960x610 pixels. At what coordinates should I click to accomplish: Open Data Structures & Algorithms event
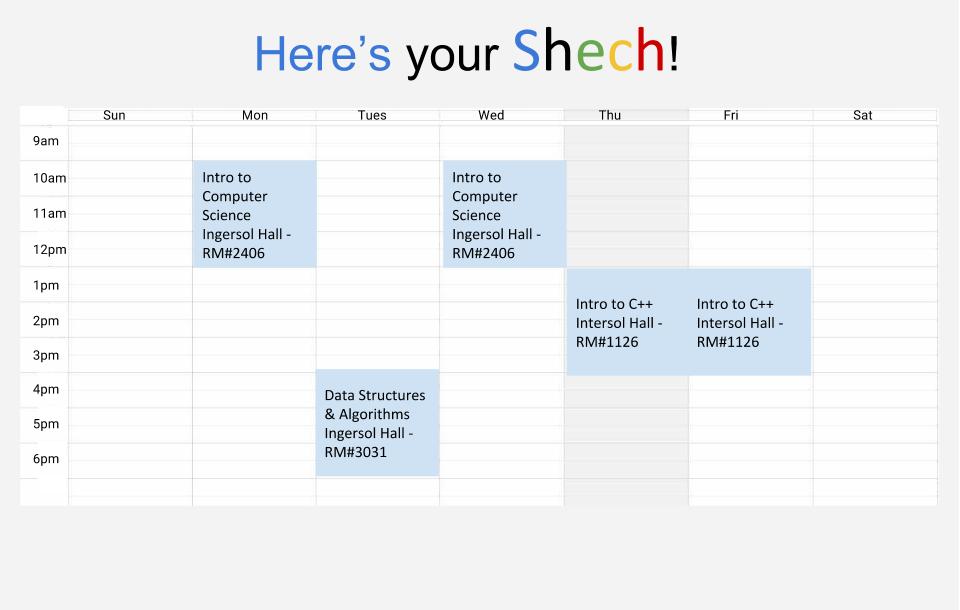(378, 423)
